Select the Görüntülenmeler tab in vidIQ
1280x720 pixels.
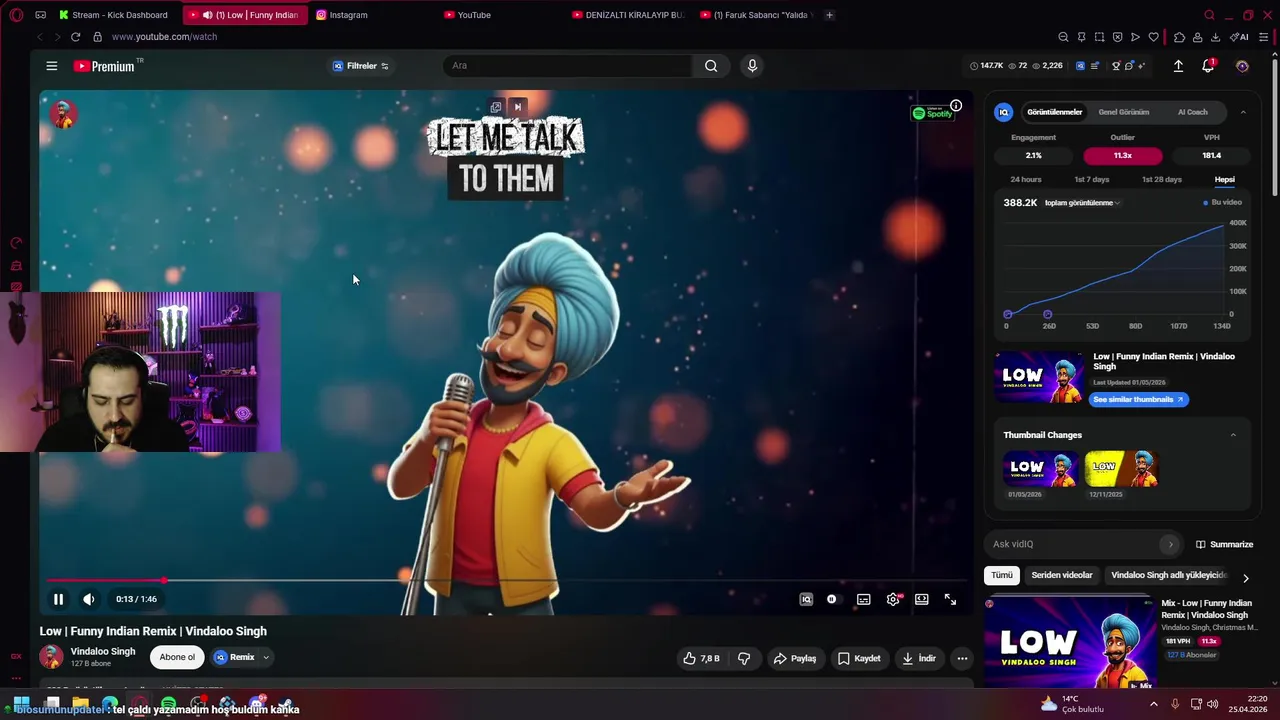tap(1054, 112)
